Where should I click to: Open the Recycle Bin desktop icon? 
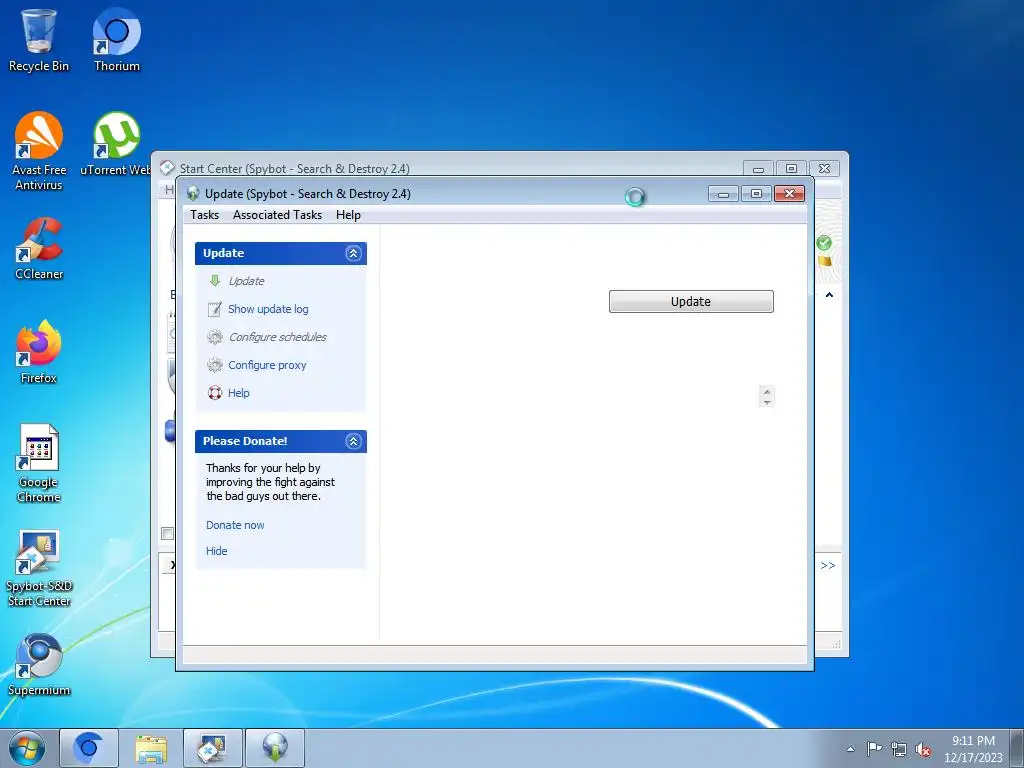pos(39,40)
